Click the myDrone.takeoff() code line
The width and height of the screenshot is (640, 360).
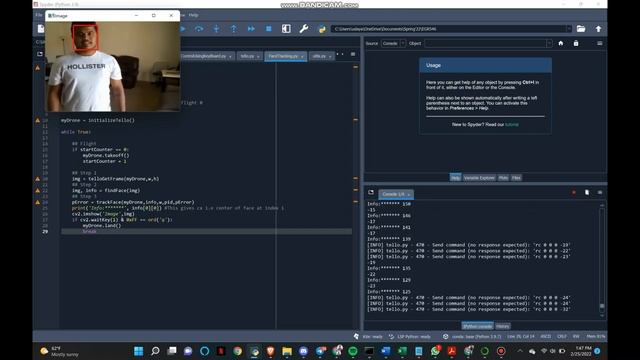coord(106,156)
